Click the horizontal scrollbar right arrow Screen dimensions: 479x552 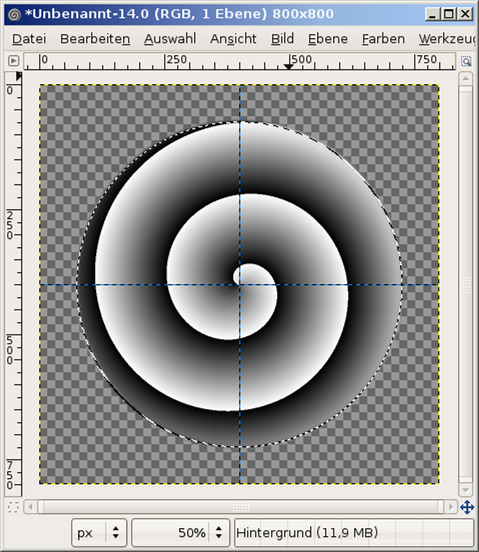pyautogui.click(x=450, y=507)
